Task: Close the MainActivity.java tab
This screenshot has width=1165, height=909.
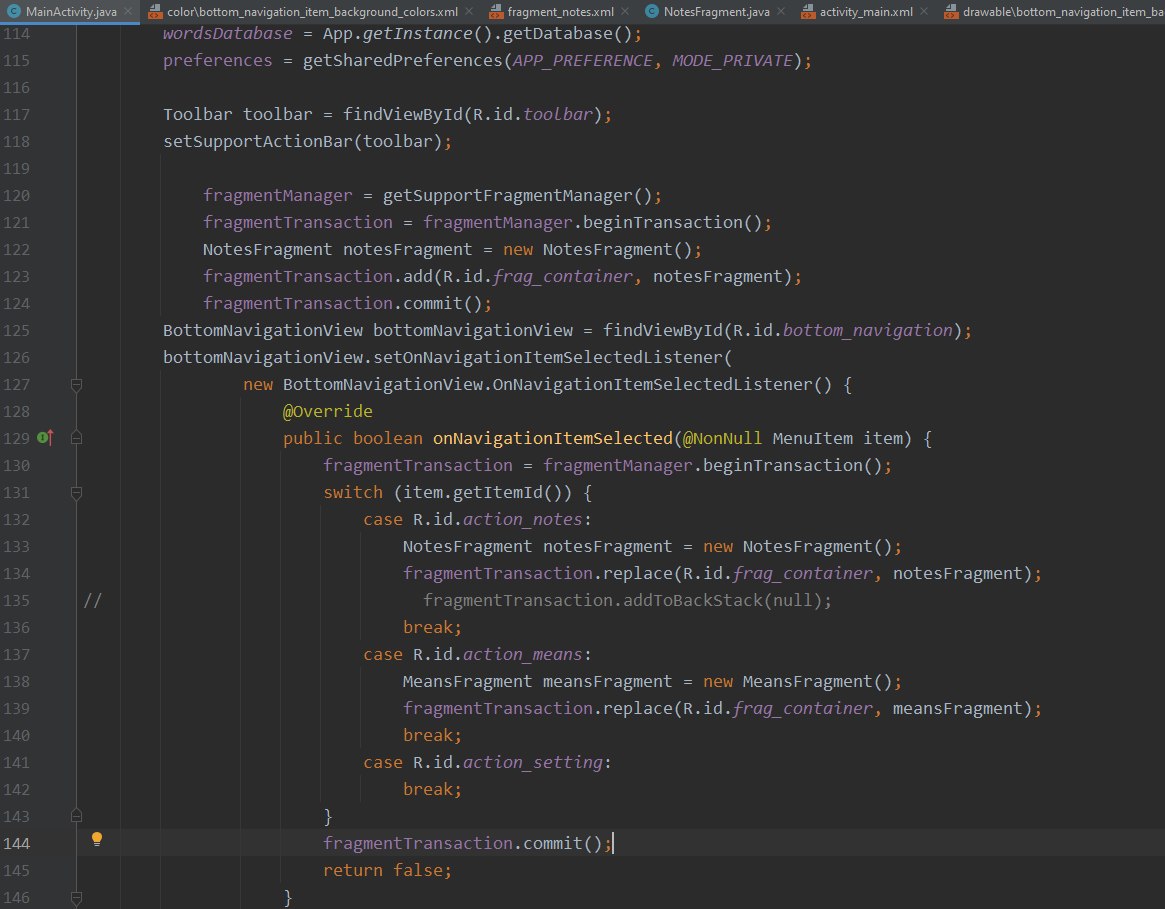Action: tap(128, 11)
